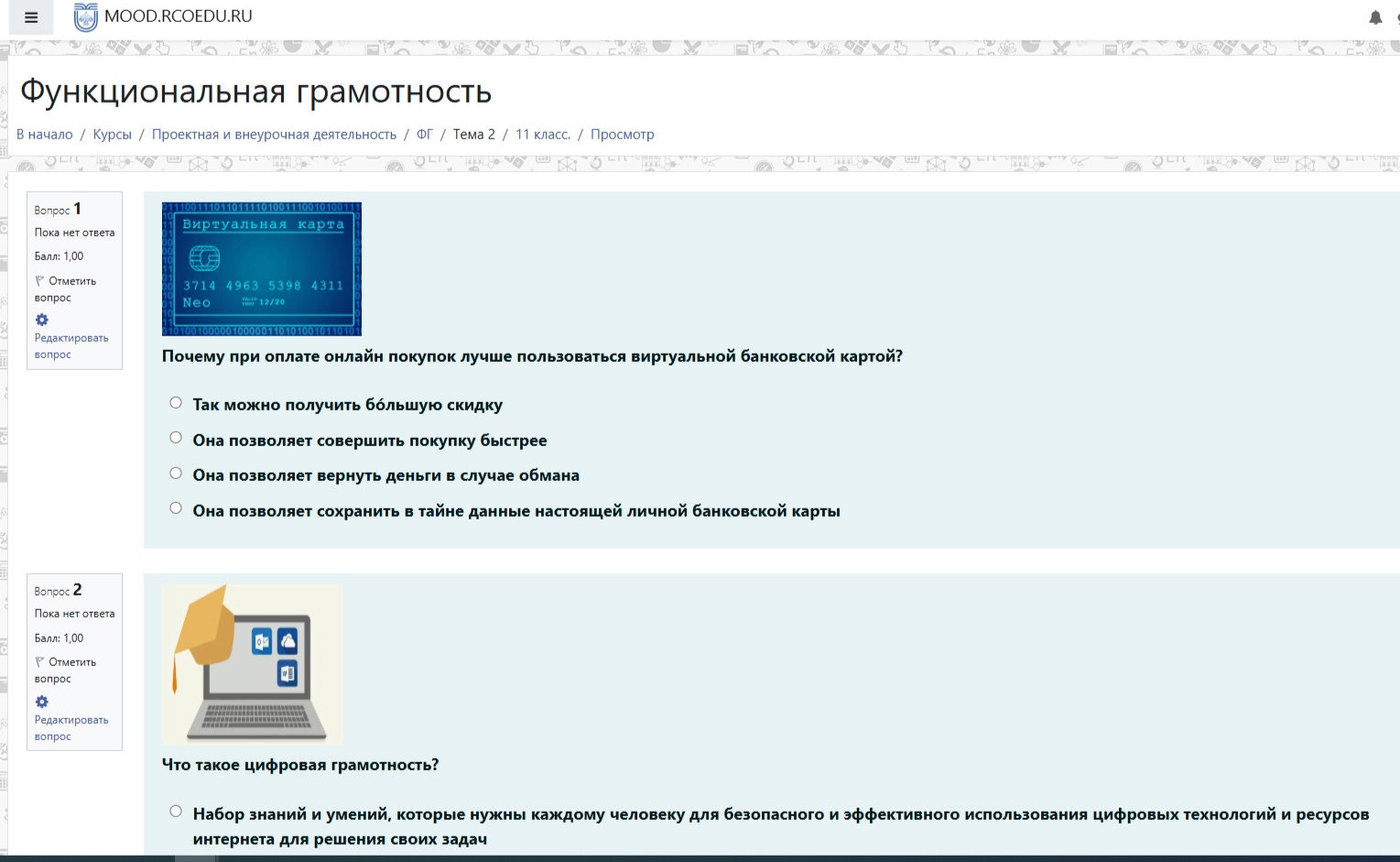Click gear icon for question 1 editing
1400x862 pixels.
click(42, 320)
